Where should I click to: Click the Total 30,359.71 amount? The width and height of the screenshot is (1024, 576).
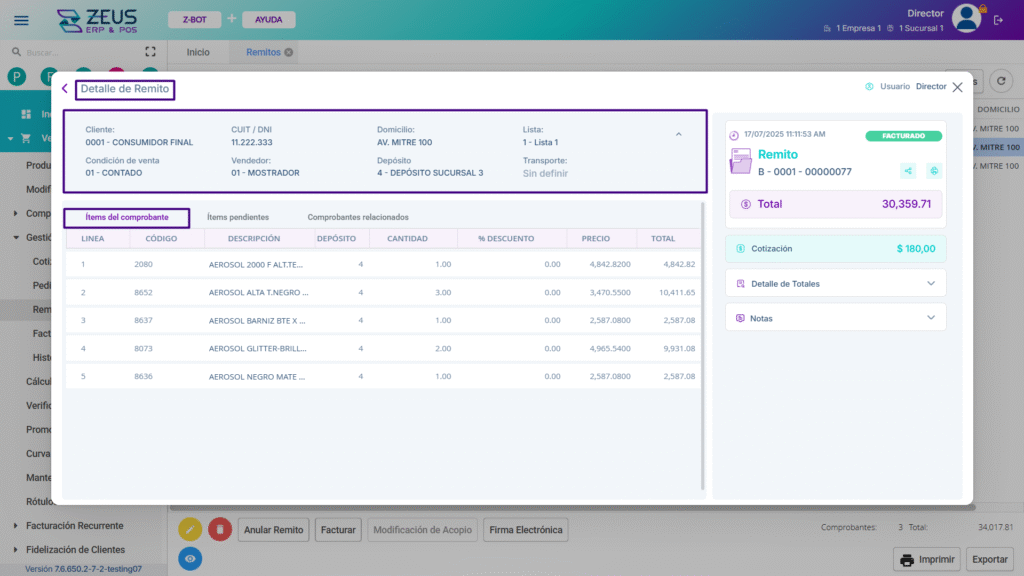tap(906, 204)
